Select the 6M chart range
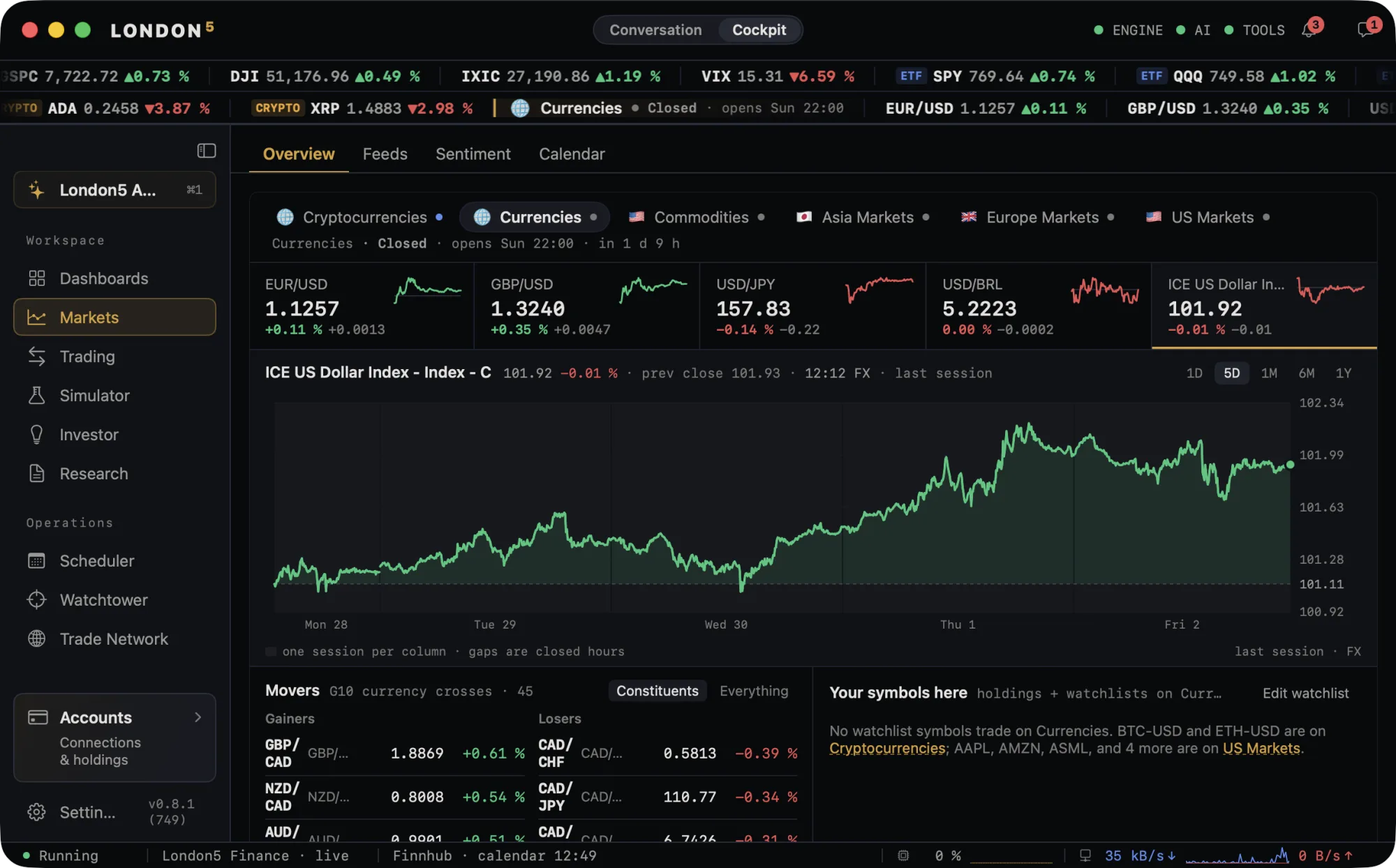 click(x=1306, y=373)
